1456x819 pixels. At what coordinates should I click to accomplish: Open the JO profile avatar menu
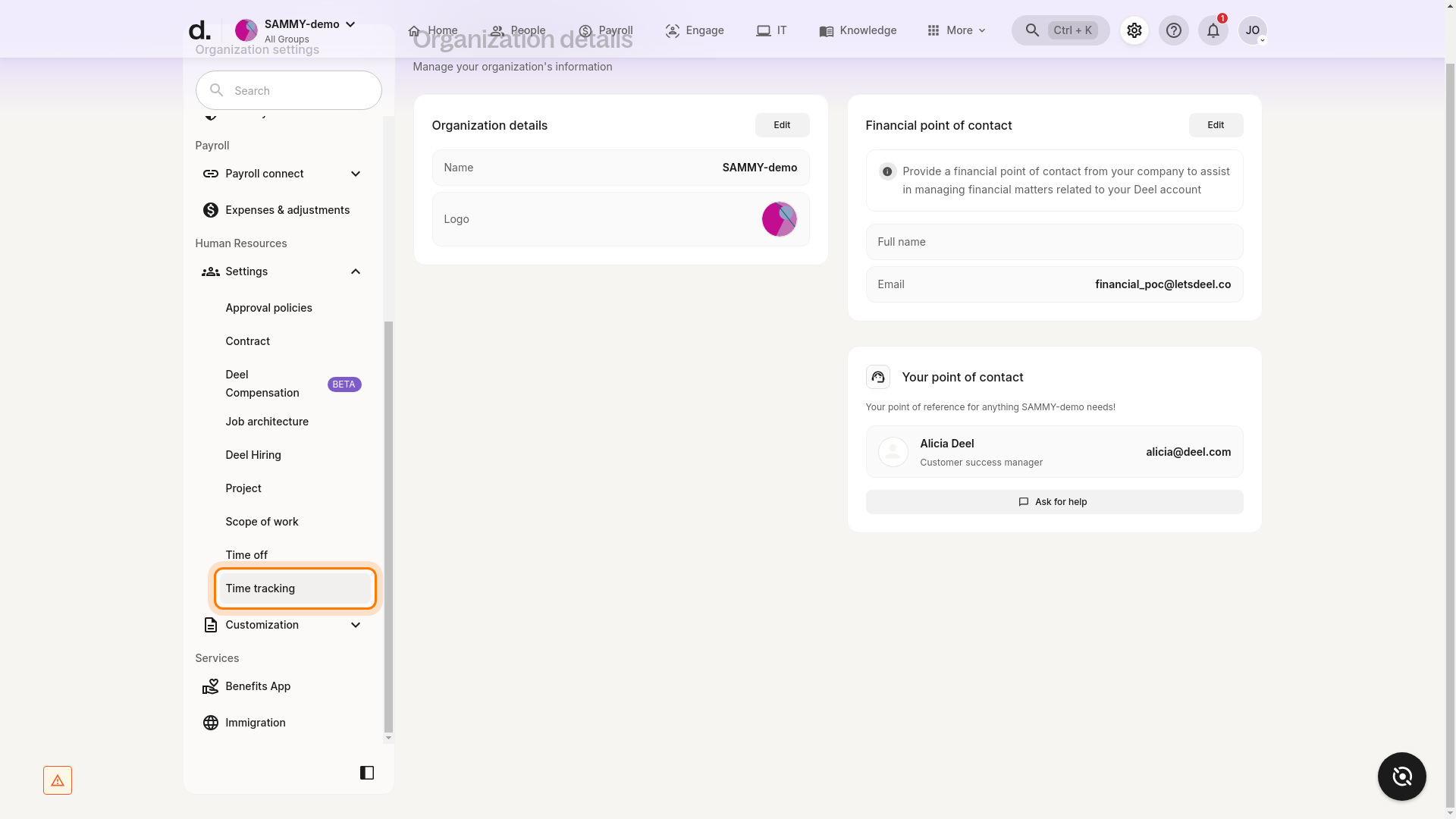tap(1252, 30)
